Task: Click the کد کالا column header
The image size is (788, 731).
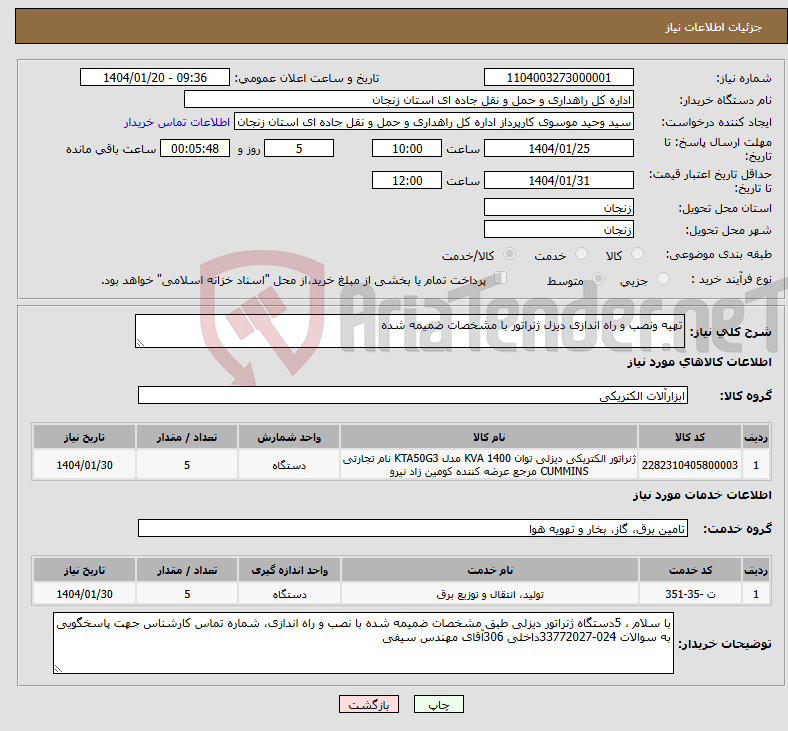Action: coord(690,437)
